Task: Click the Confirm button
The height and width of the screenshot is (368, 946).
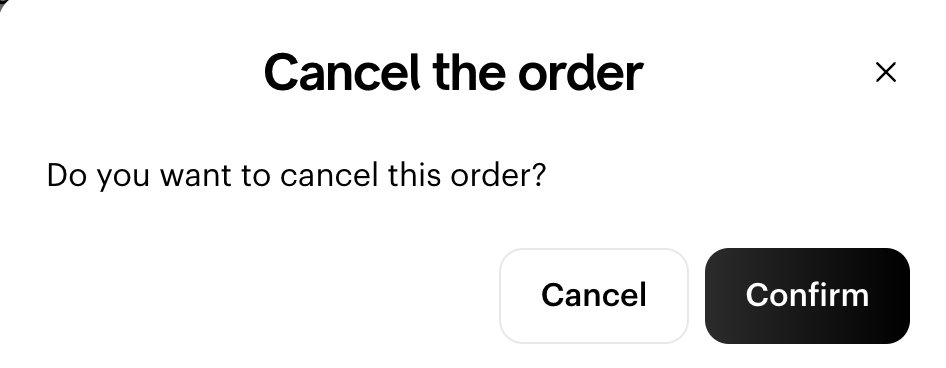Action: click(807, 296)
